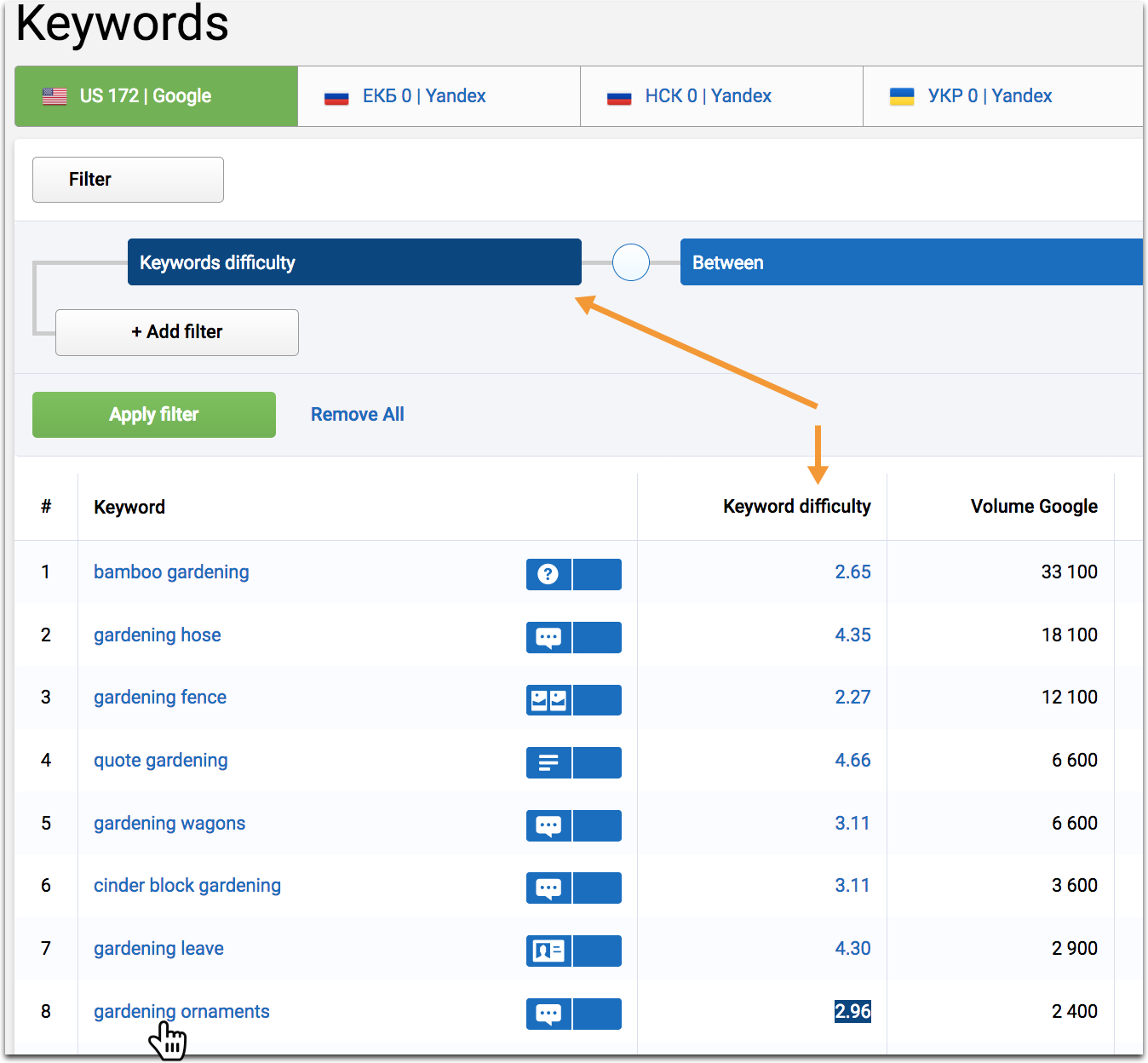Open the Between condition dropdown
The width and height of the screenshot is (1148, 1063).
point(910,262)
